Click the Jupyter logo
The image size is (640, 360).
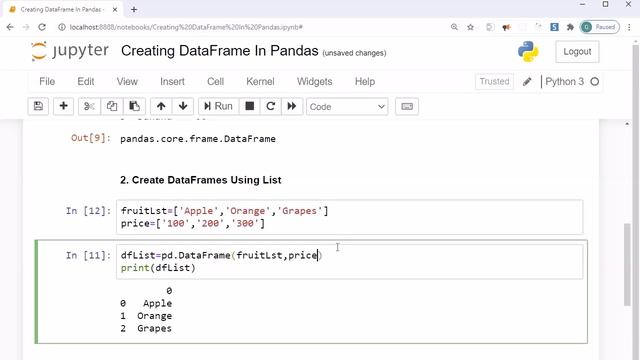70,51
